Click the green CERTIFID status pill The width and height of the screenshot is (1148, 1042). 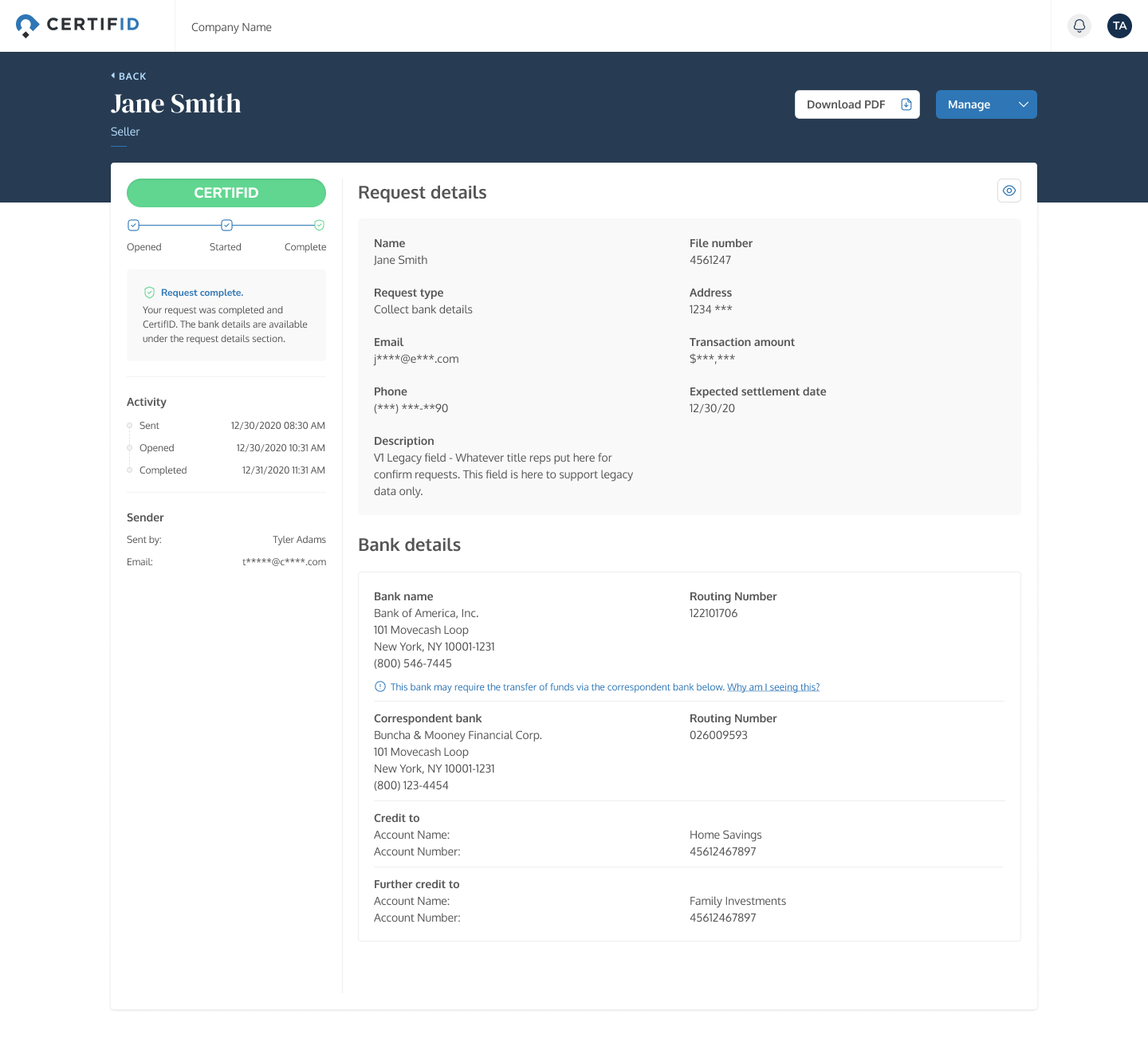[x=226, y=192]
